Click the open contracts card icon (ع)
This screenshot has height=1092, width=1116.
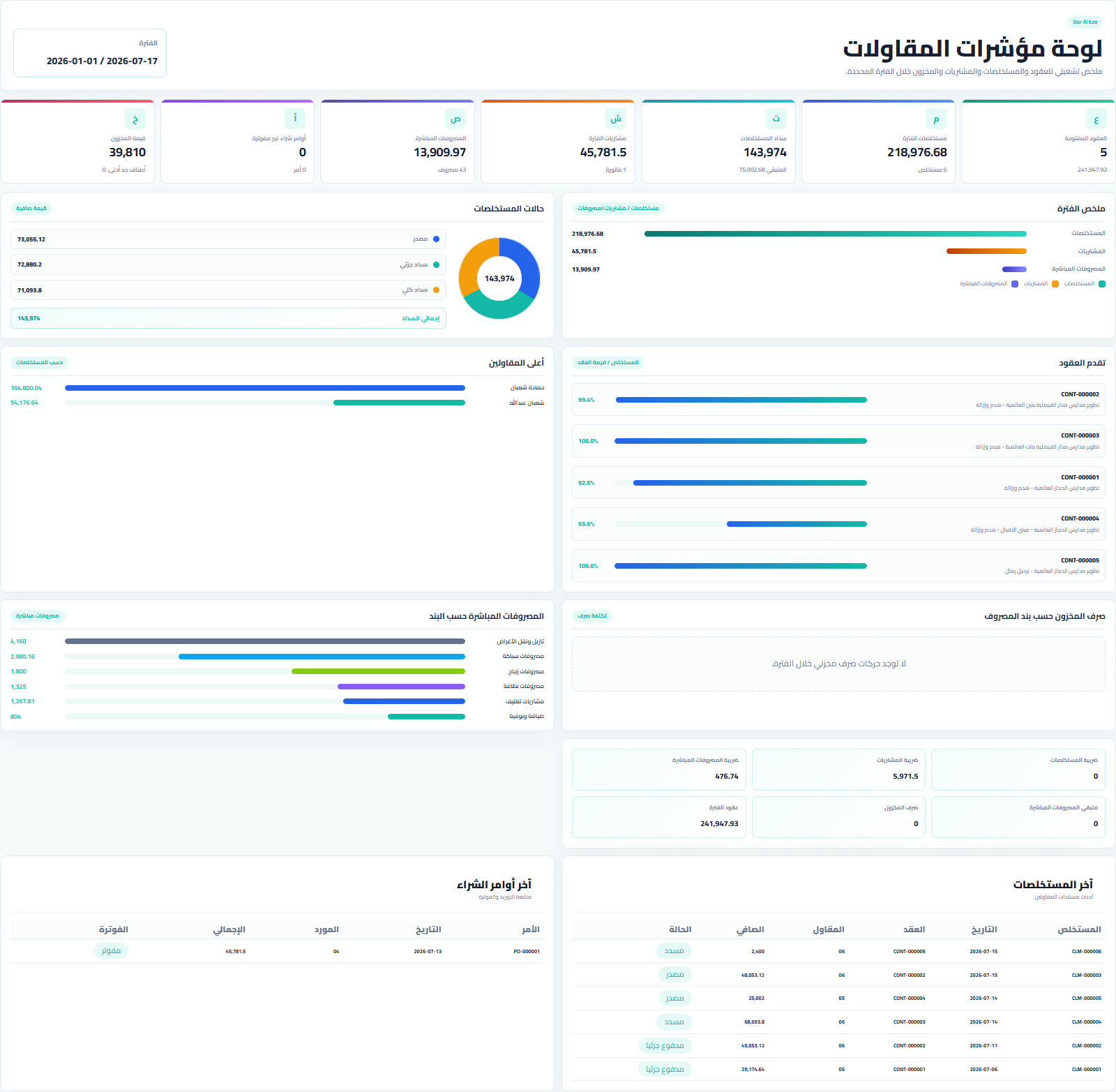1096,119
